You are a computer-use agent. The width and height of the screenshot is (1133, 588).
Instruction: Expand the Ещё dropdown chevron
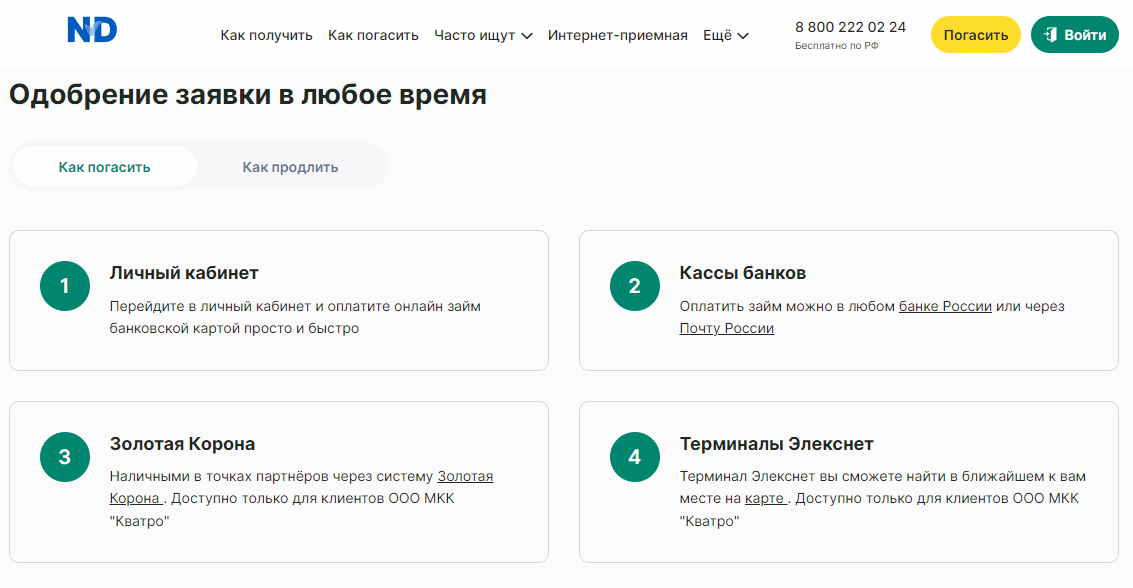pos(743,36)
